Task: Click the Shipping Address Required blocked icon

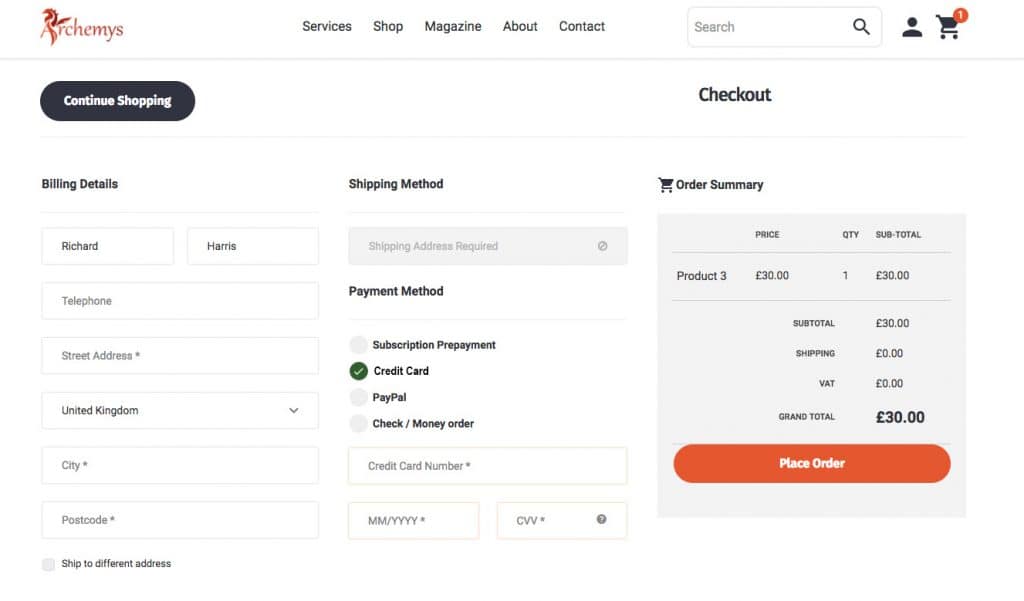Action: pyautogui.click(x=602, y=246)
